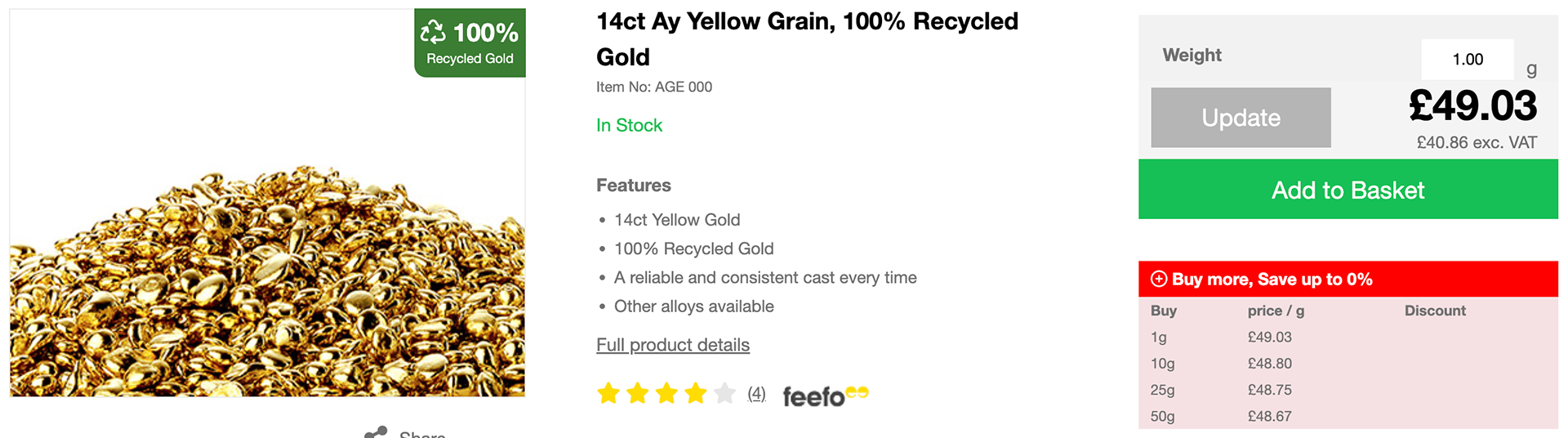Click the Share label text

pos(422,433)
